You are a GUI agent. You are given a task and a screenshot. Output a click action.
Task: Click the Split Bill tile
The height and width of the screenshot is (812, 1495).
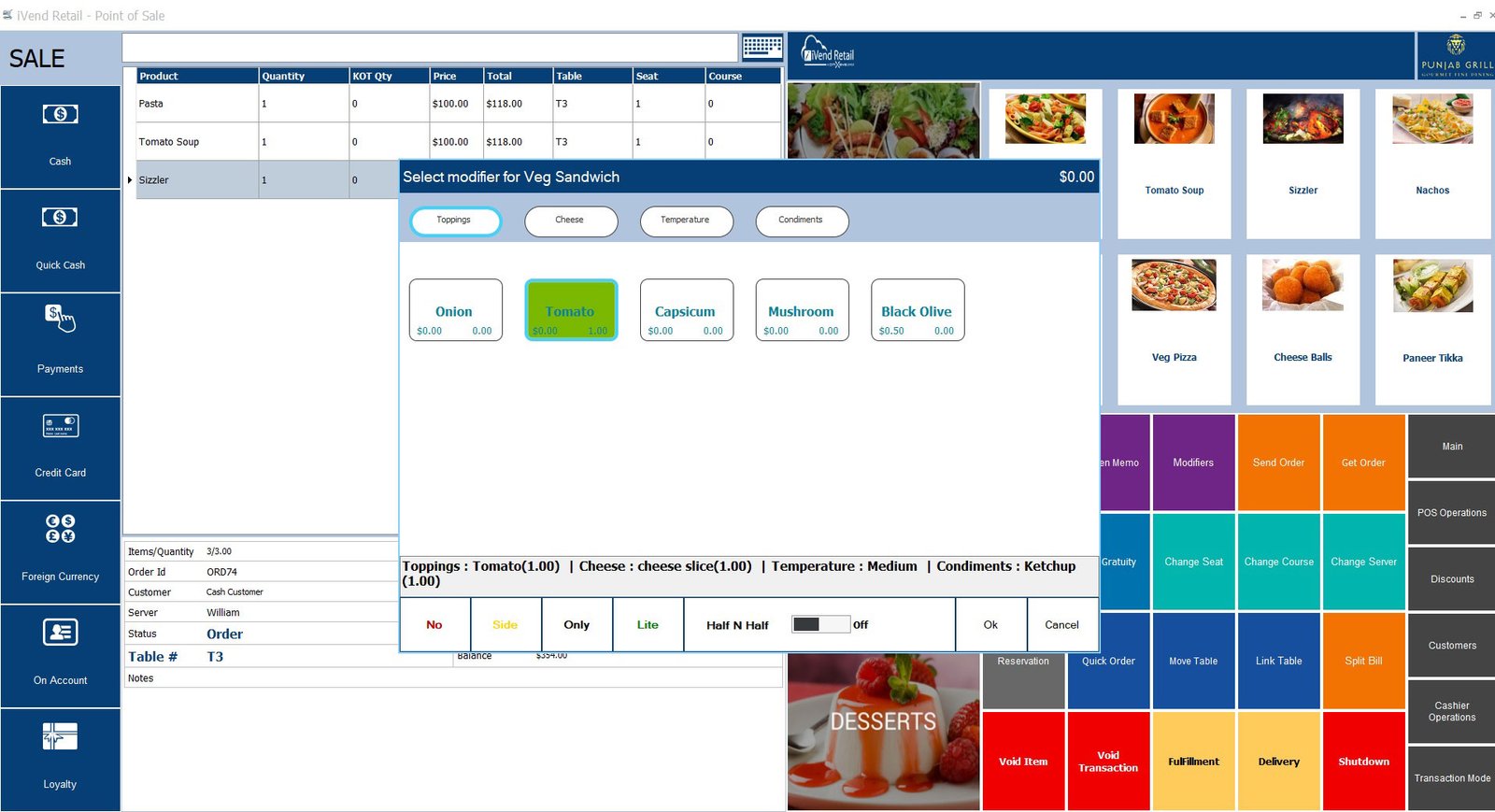click(1363, 661)
